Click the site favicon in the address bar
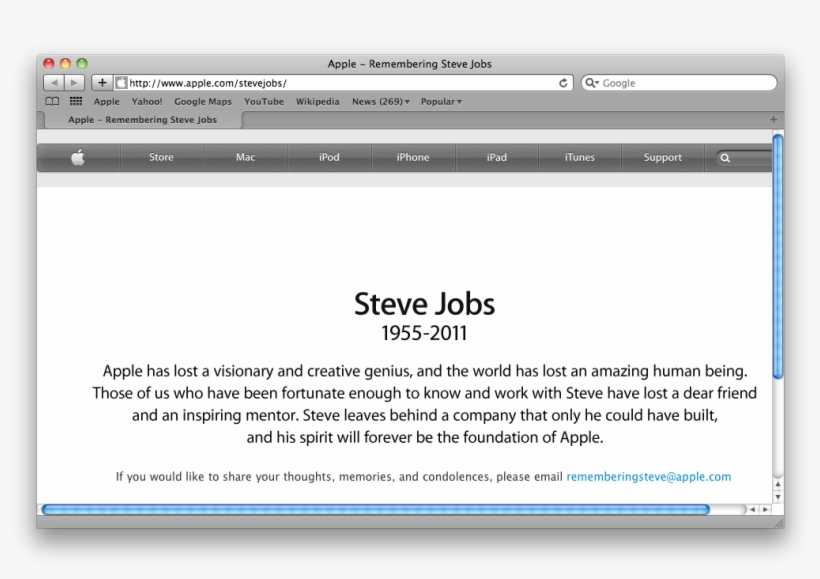This screenshot has width=820, height=579. (x=121, y=83)
